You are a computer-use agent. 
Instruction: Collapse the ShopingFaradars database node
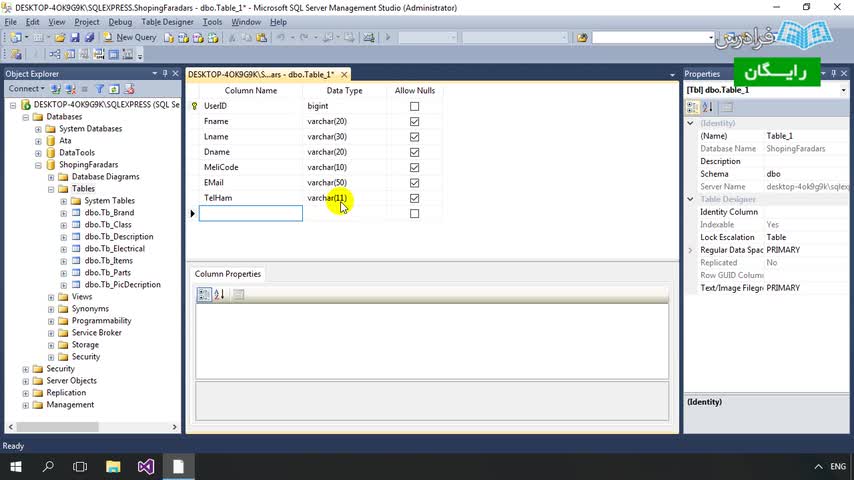(38, 165)
